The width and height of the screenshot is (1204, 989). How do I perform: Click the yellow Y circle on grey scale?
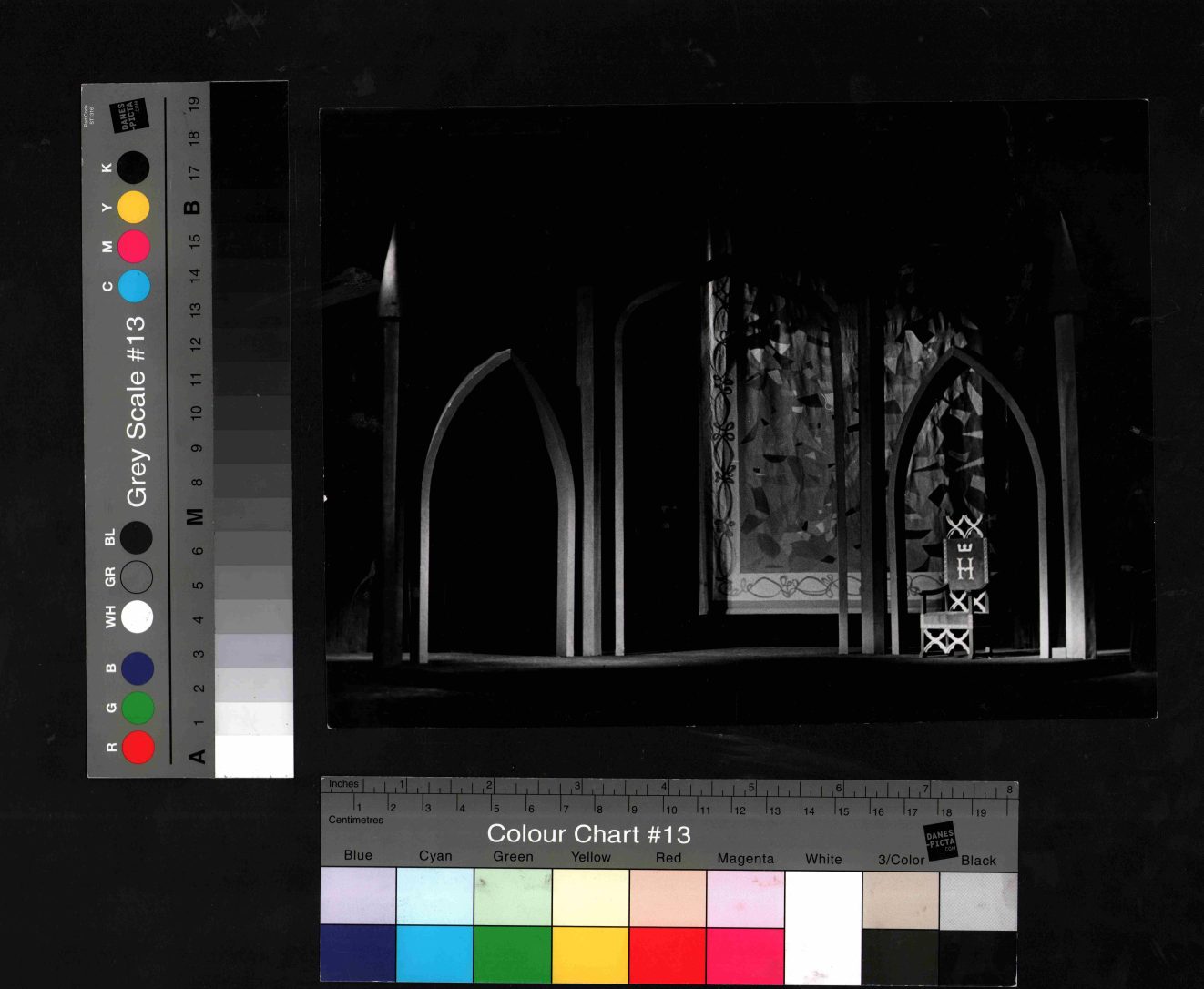(133, 207)
